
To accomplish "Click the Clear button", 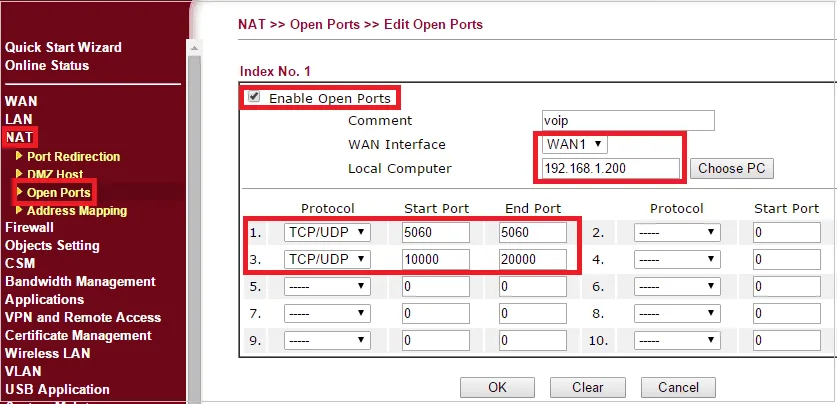I will [588, 387].
